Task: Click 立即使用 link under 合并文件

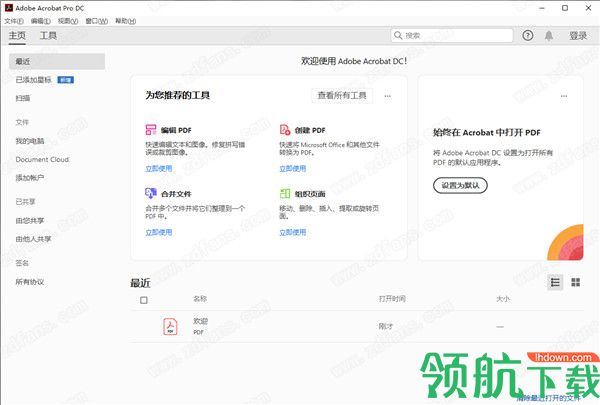Action: click(x=159, y=232)
